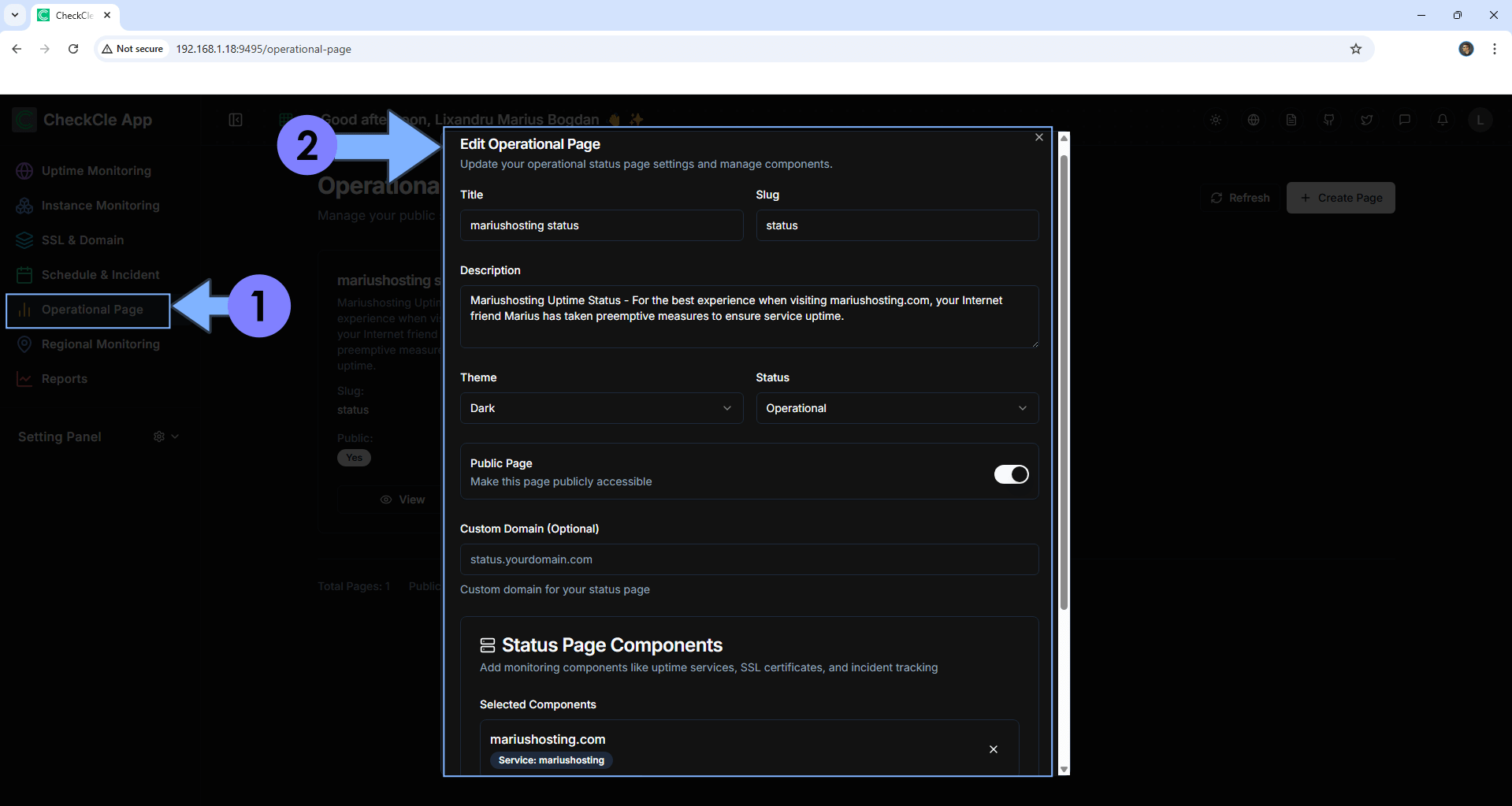Click the Yes public badge
The width and height of the screenshot is (1512, 806).
355,458
